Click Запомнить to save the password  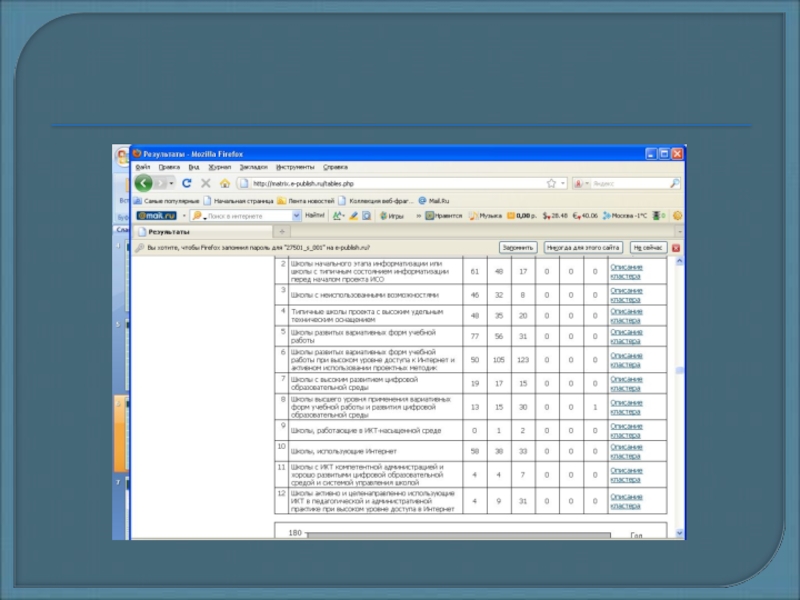(518, 247)
